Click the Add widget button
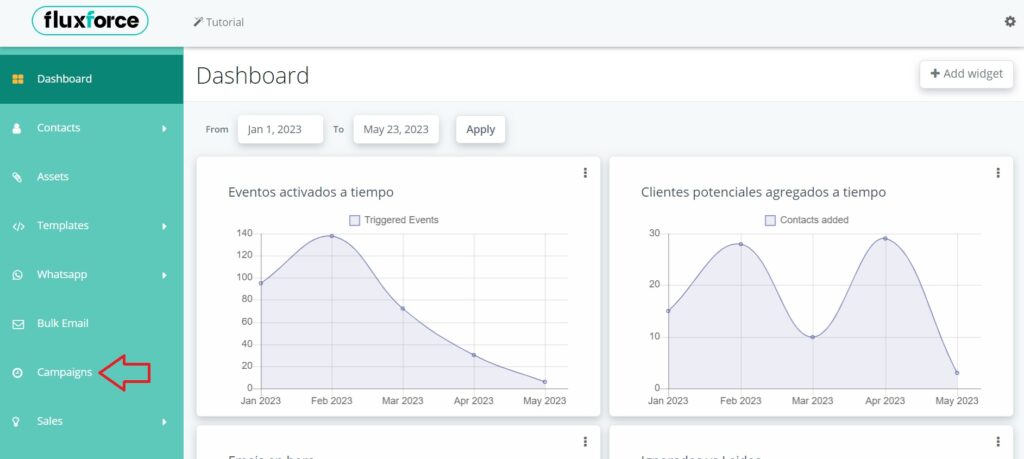This screenshot has width=1024, height=459. [967, 74]
